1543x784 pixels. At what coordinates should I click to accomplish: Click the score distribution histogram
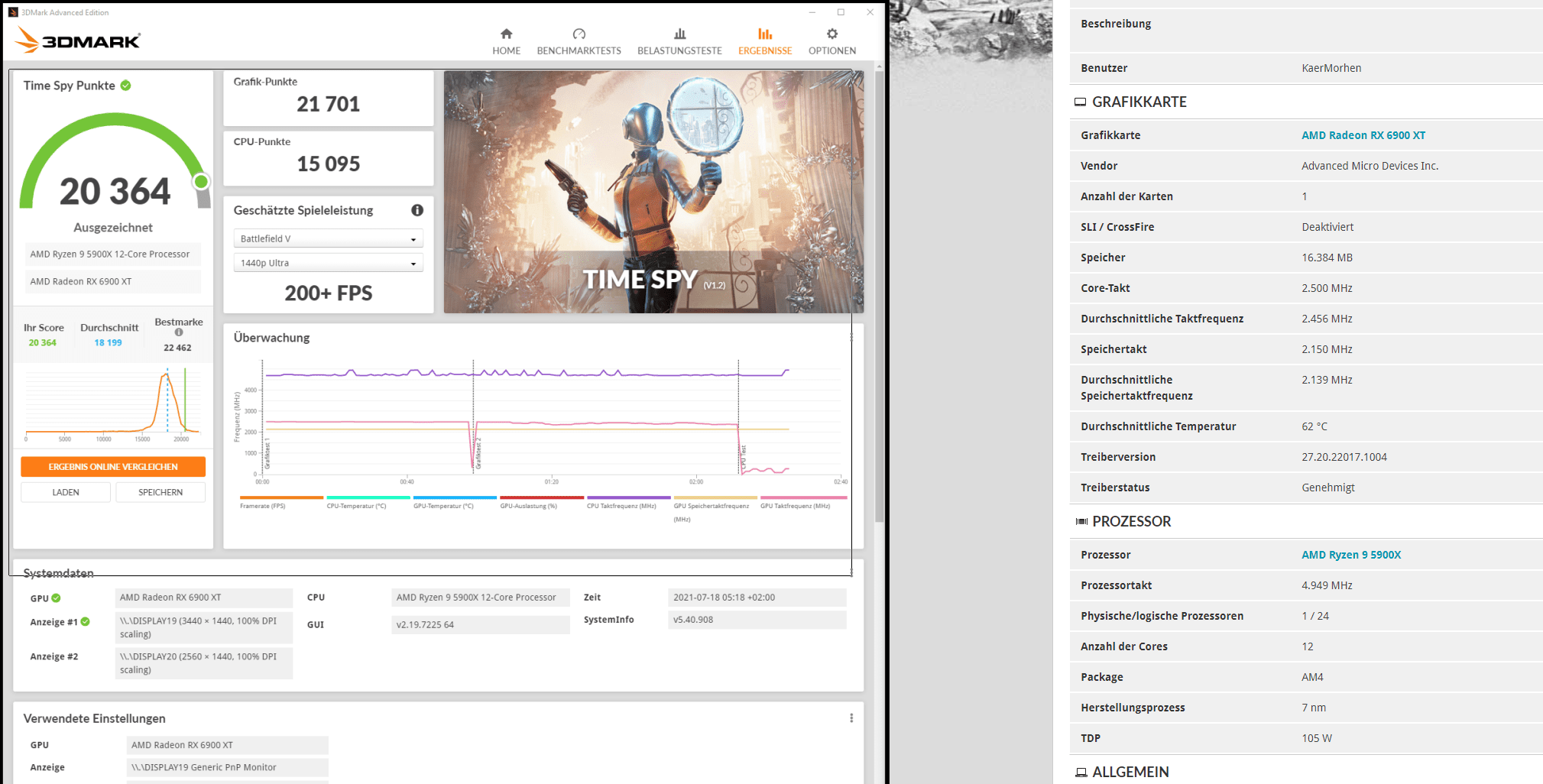pyautogui.click(x=113, y=405)
